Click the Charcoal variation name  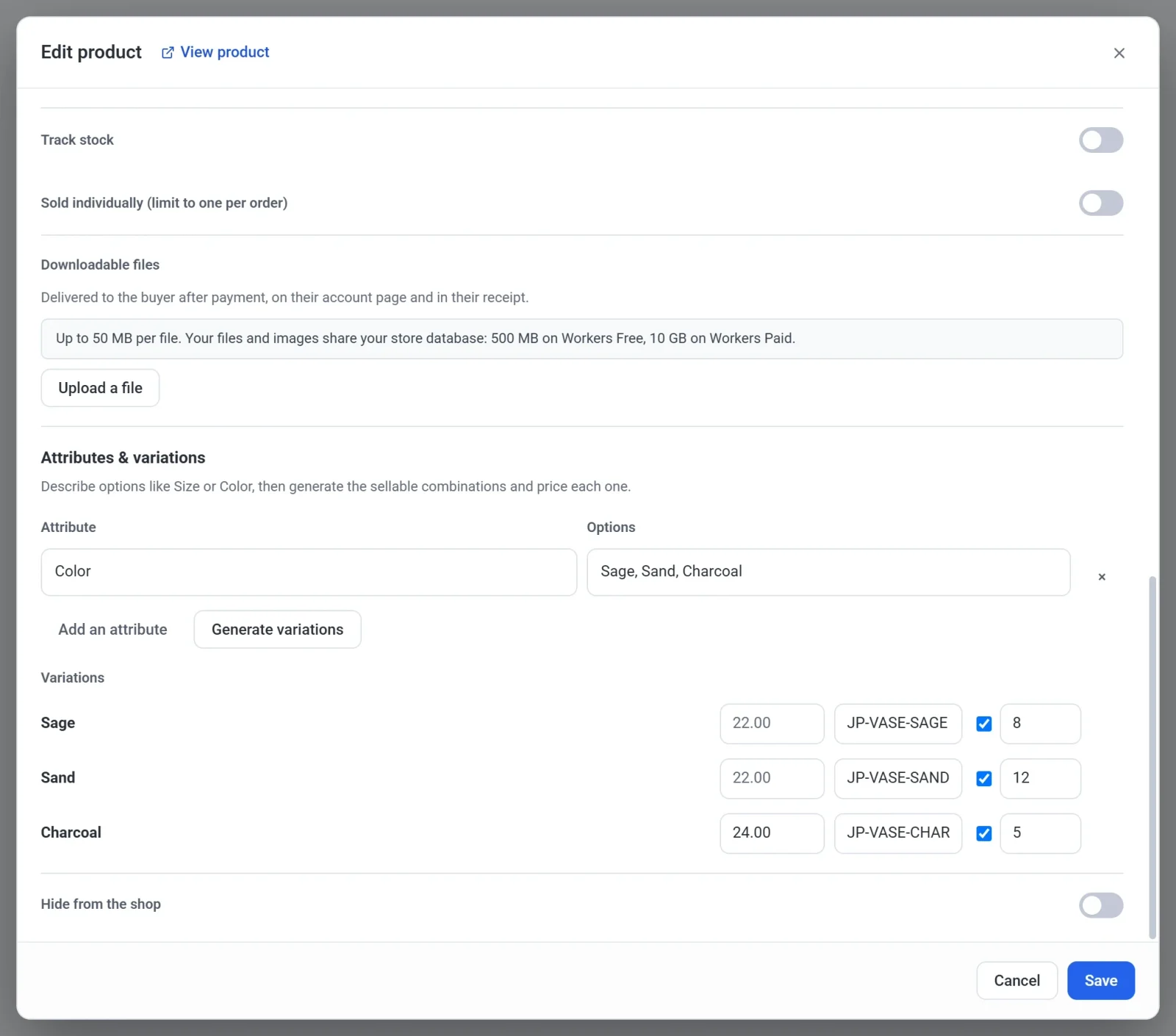click(x=71, y=832)
